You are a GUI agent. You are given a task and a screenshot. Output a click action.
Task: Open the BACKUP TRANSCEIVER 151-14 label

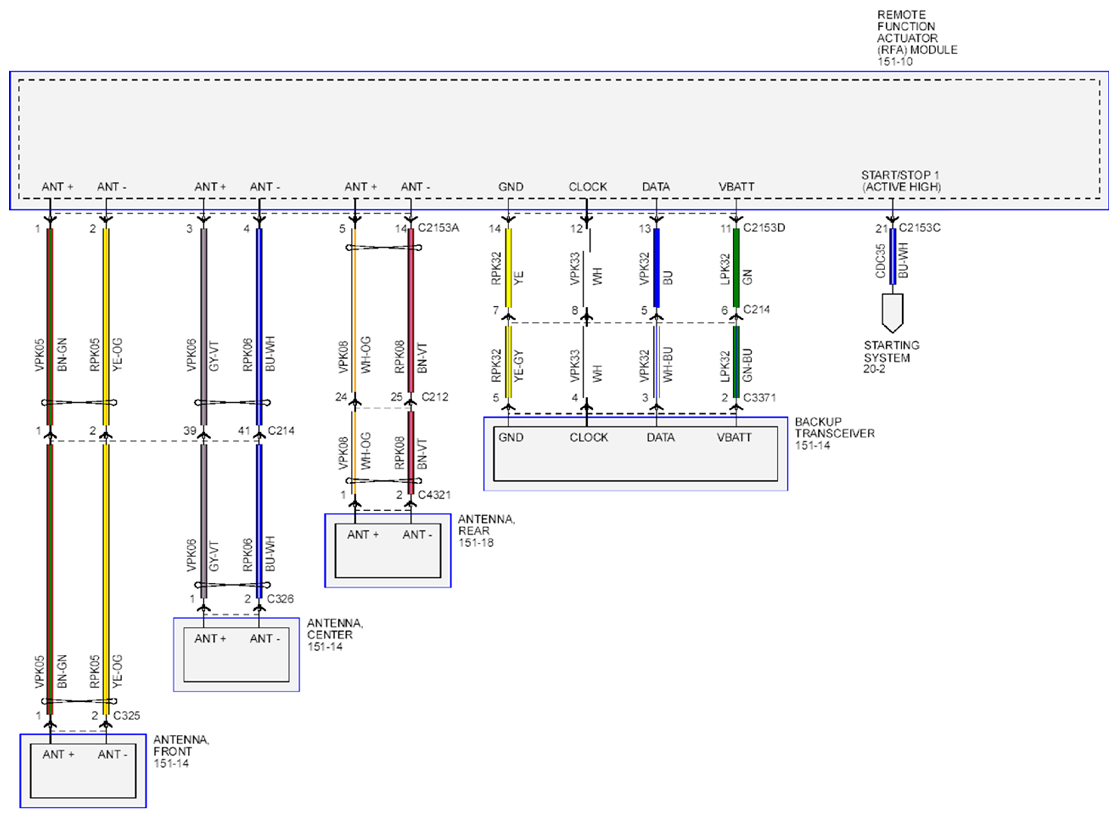[x=834, y=433]
